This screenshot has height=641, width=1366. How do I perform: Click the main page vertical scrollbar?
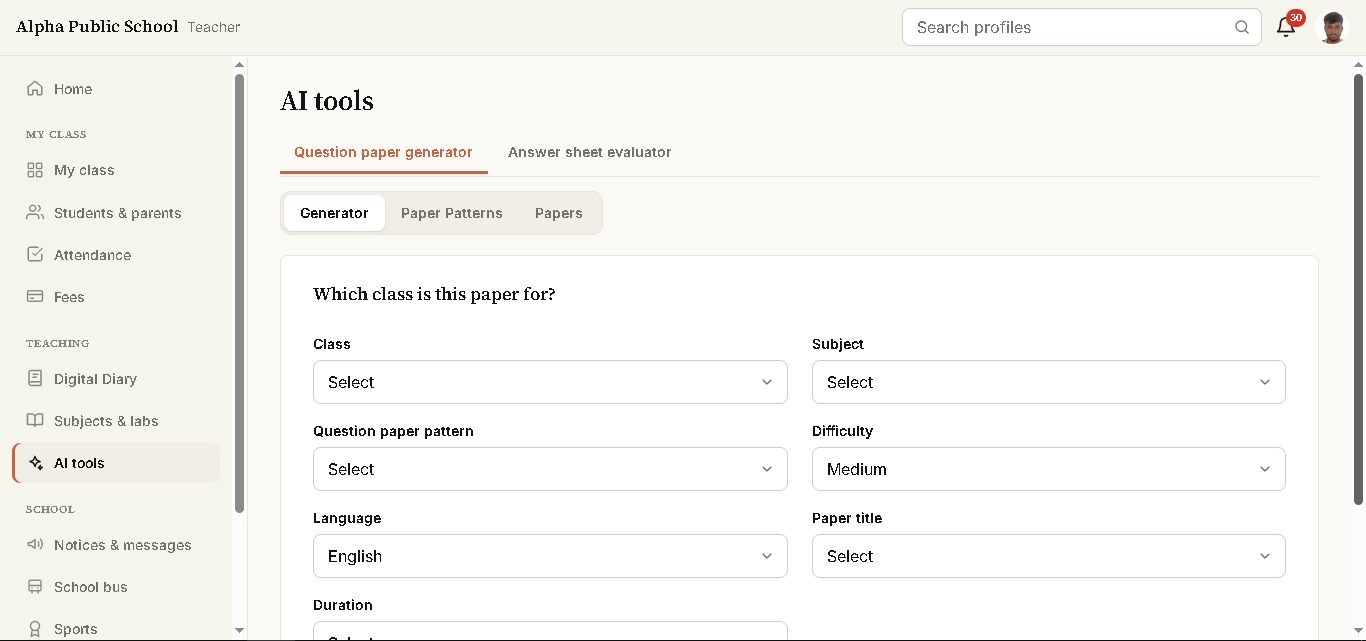1358,289
